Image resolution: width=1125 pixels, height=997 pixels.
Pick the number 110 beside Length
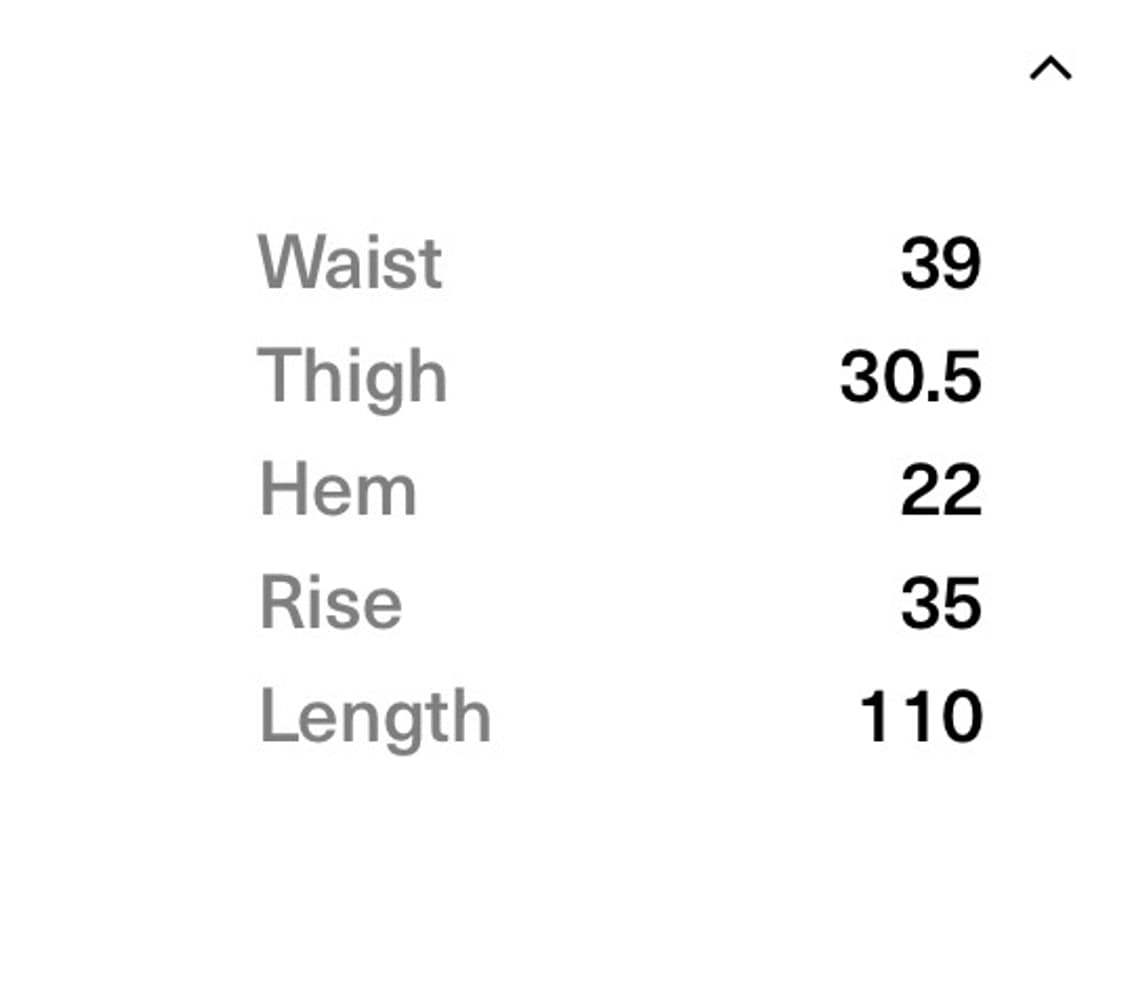[x=920, y=718]
